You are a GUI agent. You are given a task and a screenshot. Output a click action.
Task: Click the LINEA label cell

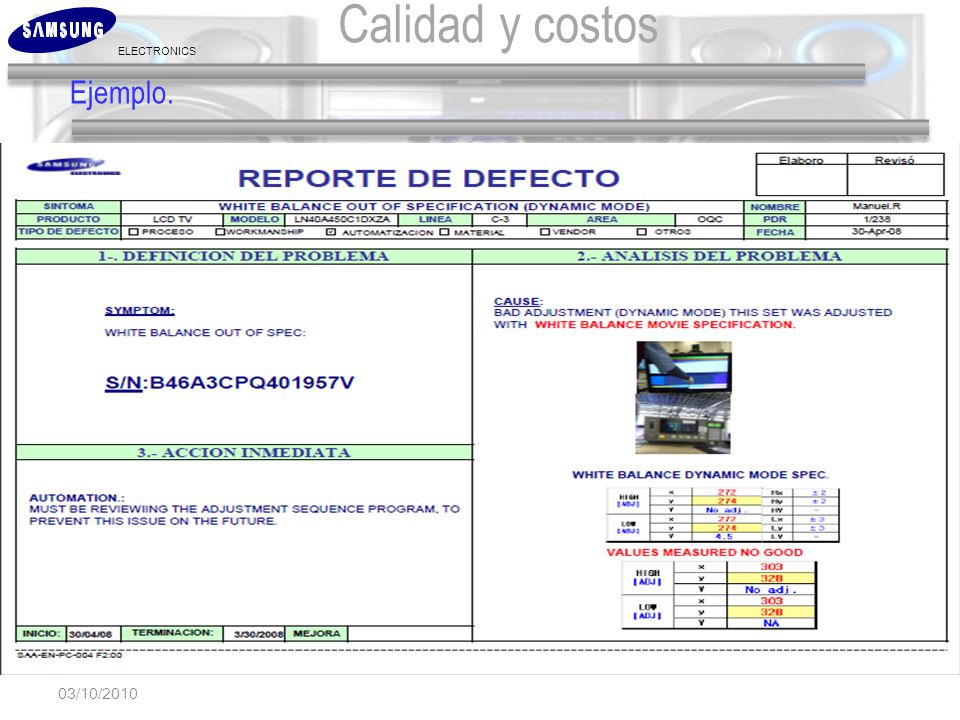435,219
